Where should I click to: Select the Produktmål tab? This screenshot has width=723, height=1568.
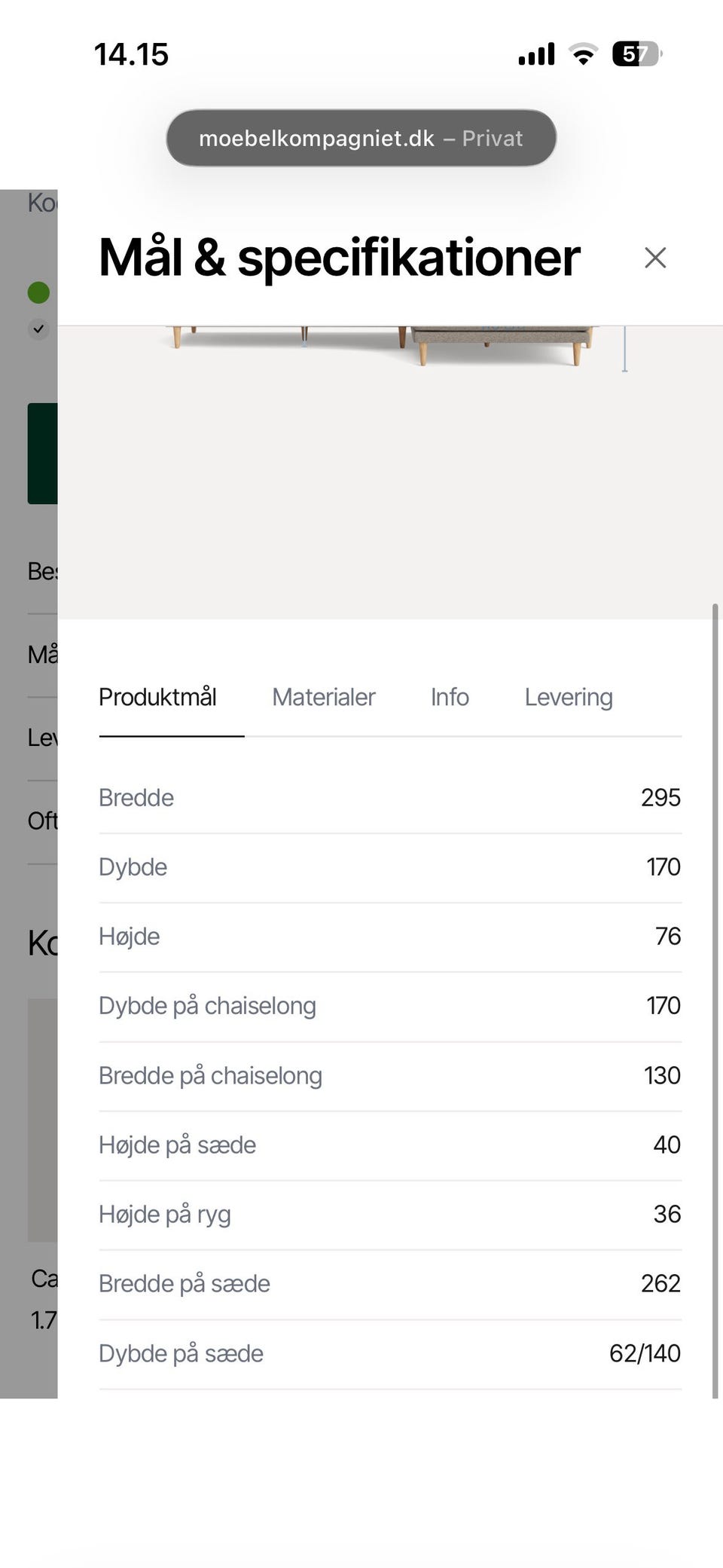157,697
